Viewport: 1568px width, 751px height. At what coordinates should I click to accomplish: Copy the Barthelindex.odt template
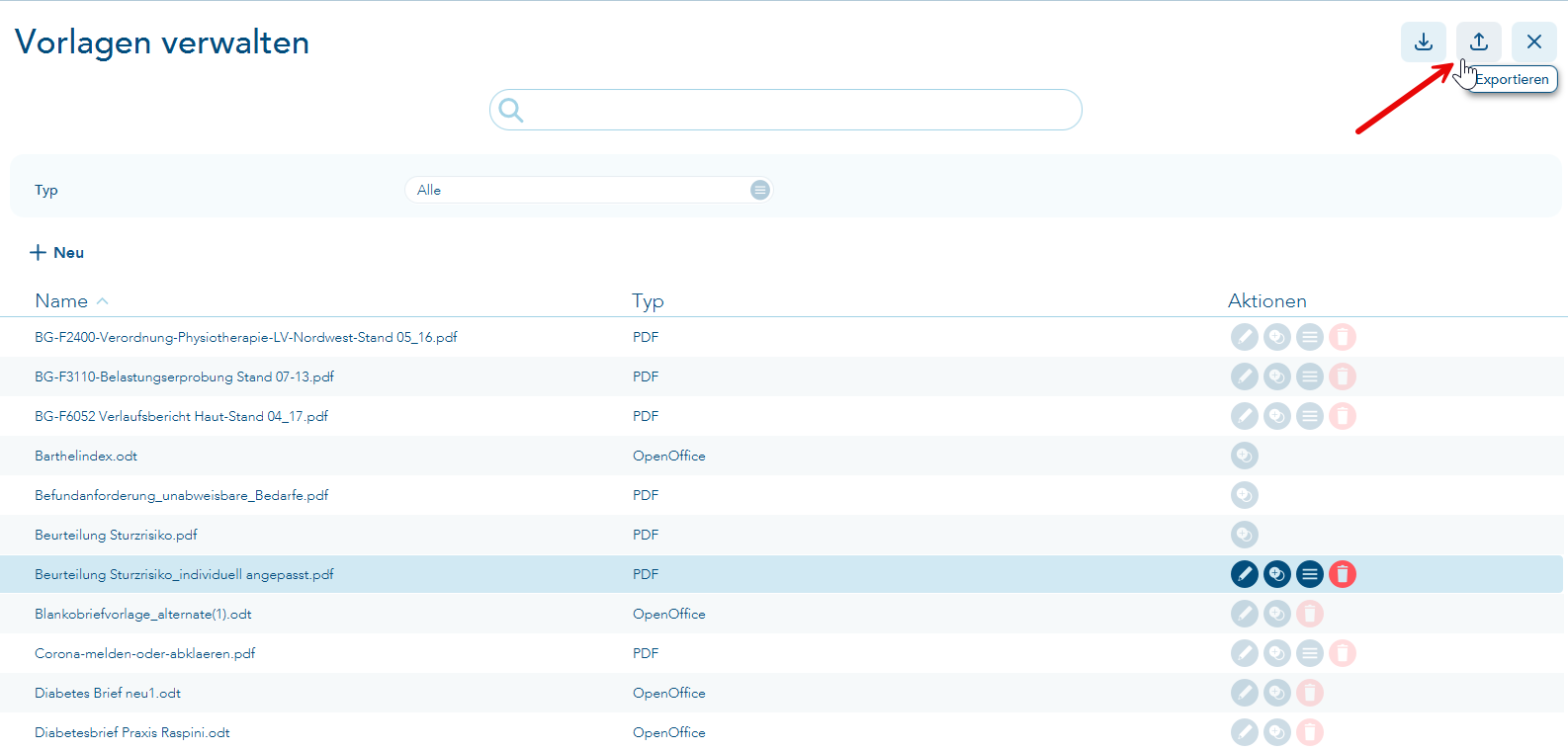click(1245, 456)
